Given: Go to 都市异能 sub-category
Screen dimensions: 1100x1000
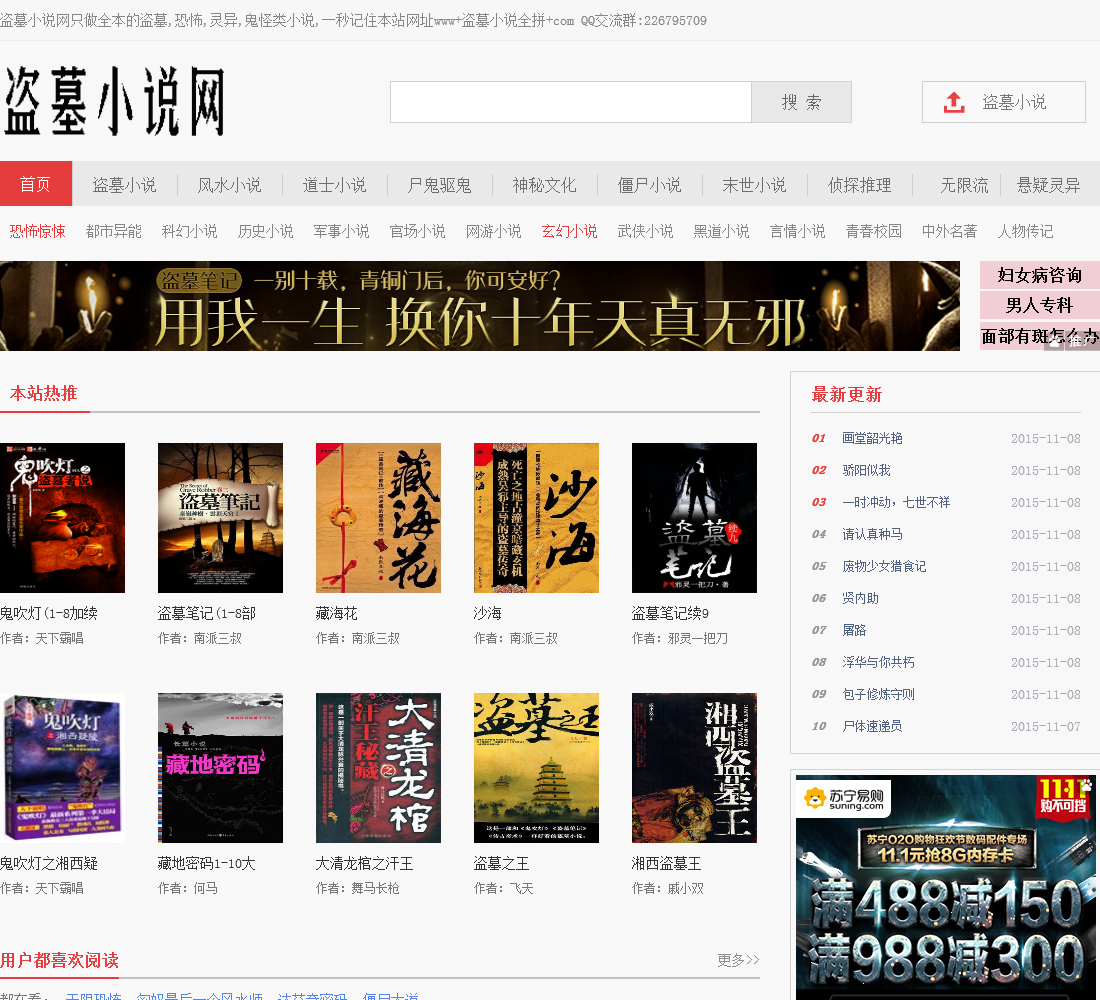Looking at the screenshot, I should pos(114,231).
